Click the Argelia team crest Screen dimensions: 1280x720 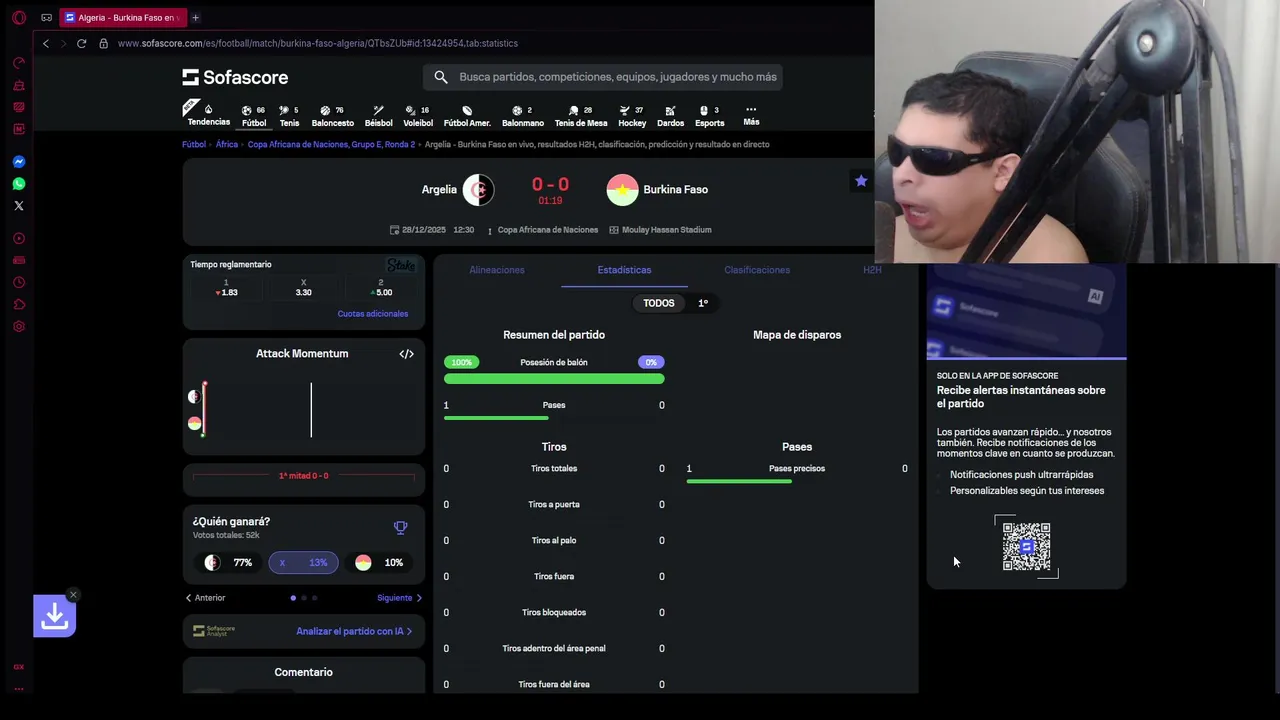tap(478, 189)
